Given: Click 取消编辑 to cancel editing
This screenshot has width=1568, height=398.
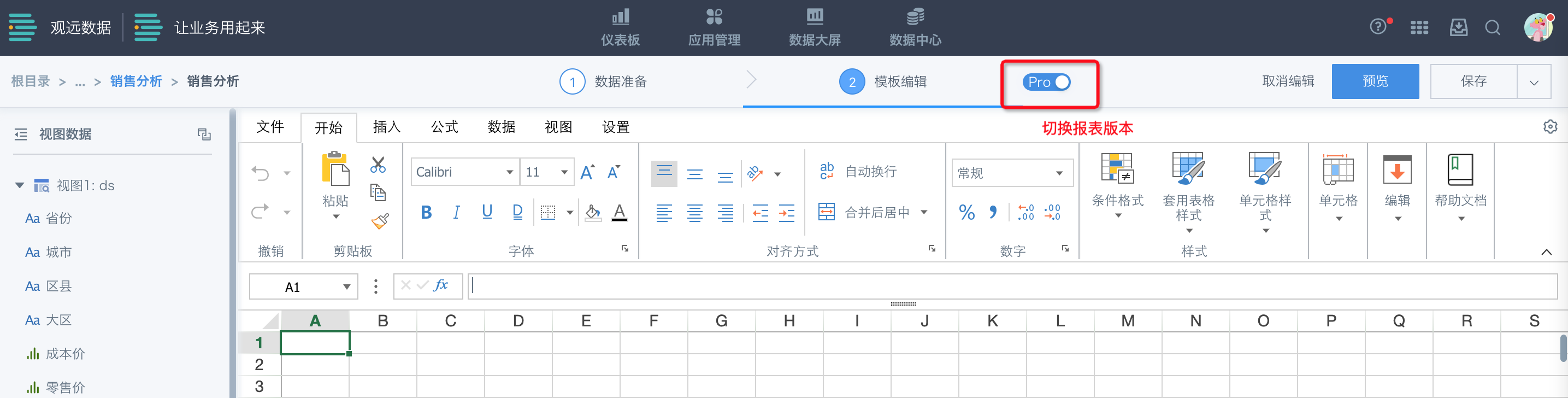Looking at the screenshot, I should (1288, 81).
